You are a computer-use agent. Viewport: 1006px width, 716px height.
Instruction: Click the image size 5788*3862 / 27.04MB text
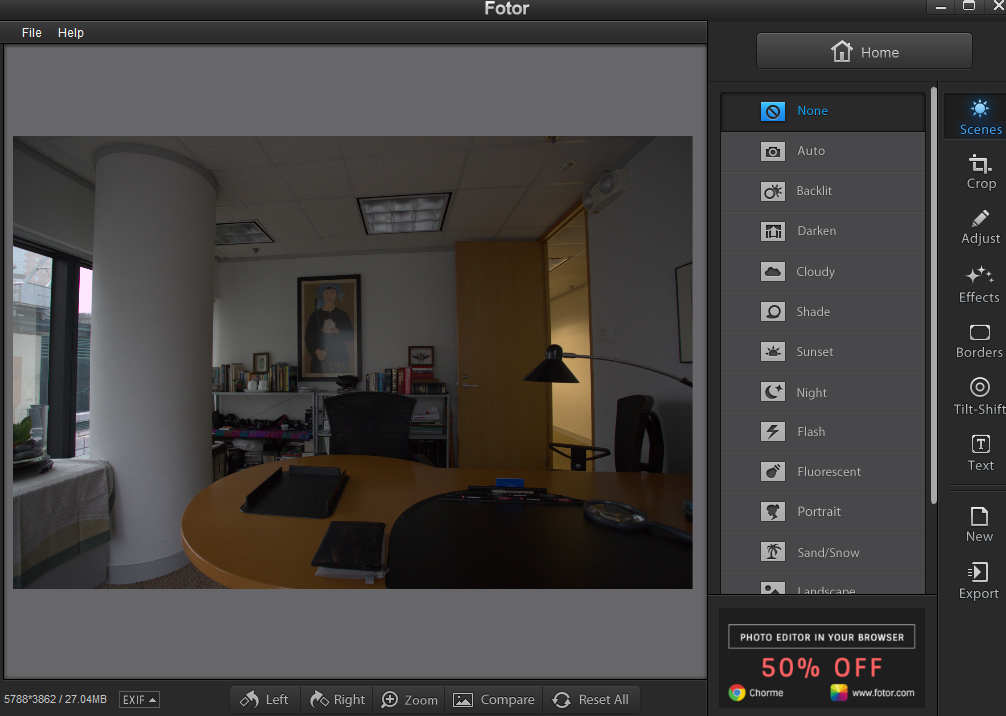tap(55, 699)
